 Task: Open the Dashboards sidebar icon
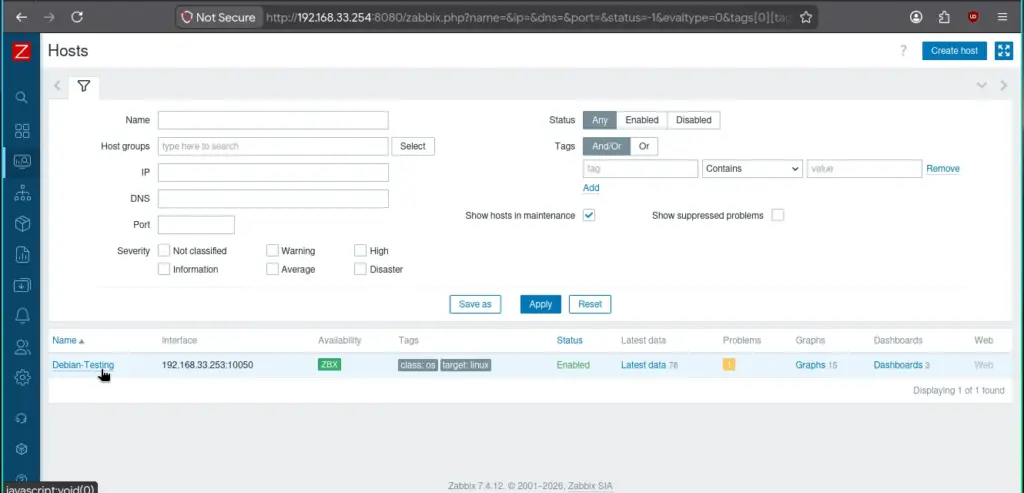point(22,131)
